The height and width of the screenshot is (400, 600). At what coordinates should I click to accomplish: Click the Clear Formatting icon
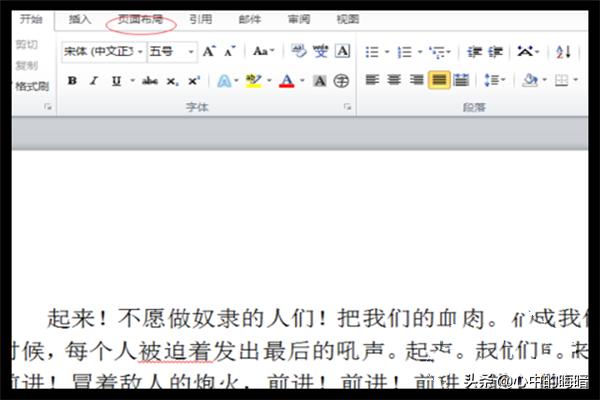298,51
